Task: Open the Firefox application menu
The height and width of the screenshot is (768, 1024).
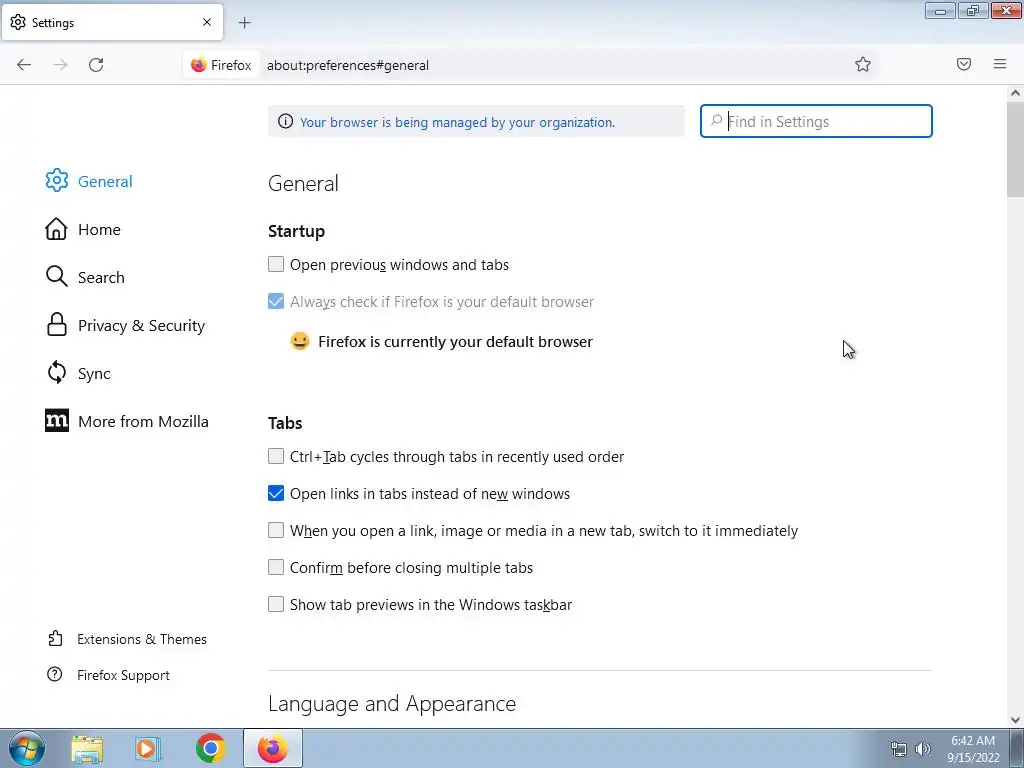Action: pyautogui.click(x=1000, y=64)
